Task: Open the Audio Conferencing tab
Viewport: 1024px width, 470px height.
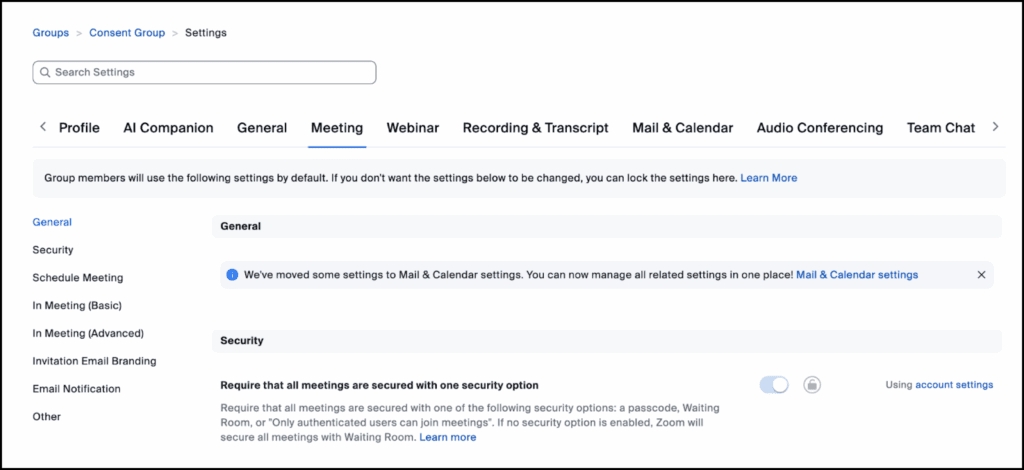Action: pos(819,128)
